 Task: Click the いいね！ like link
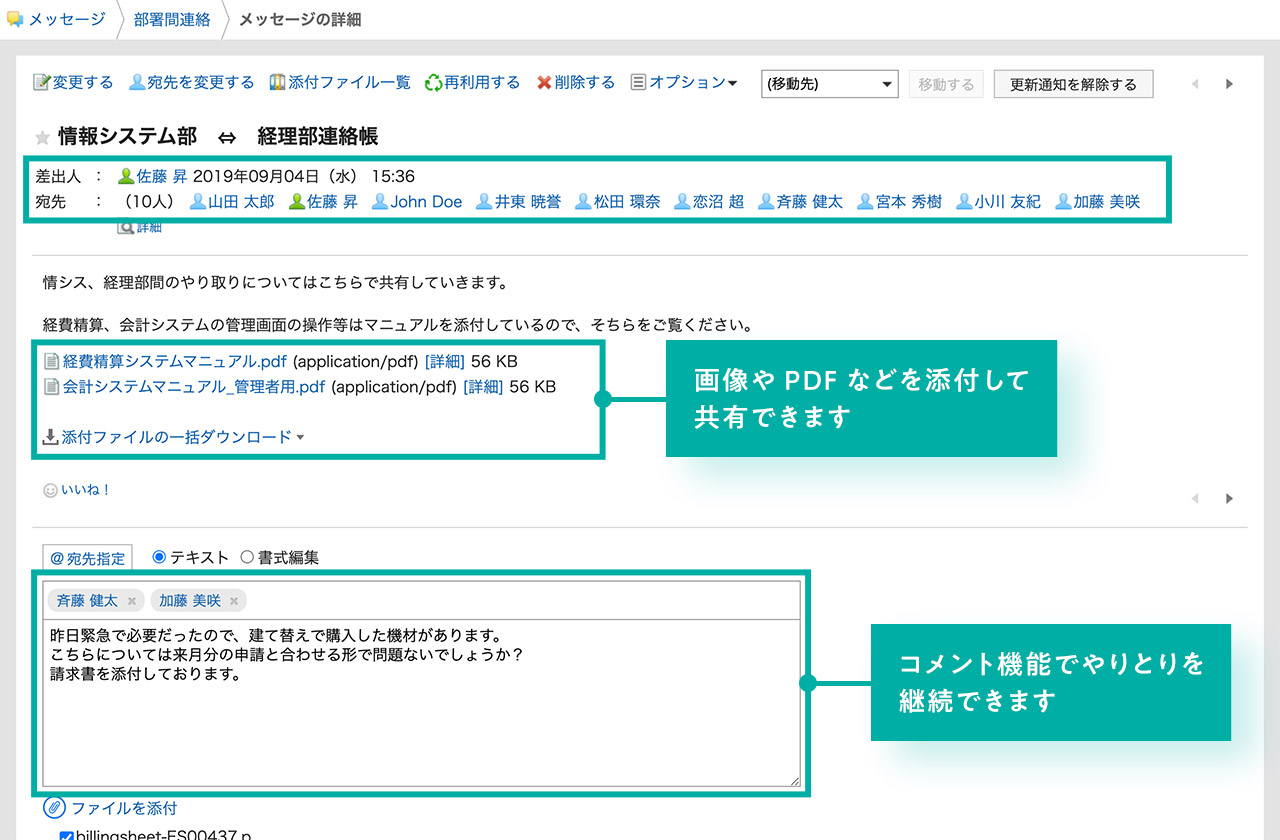[x=85, y=490]
